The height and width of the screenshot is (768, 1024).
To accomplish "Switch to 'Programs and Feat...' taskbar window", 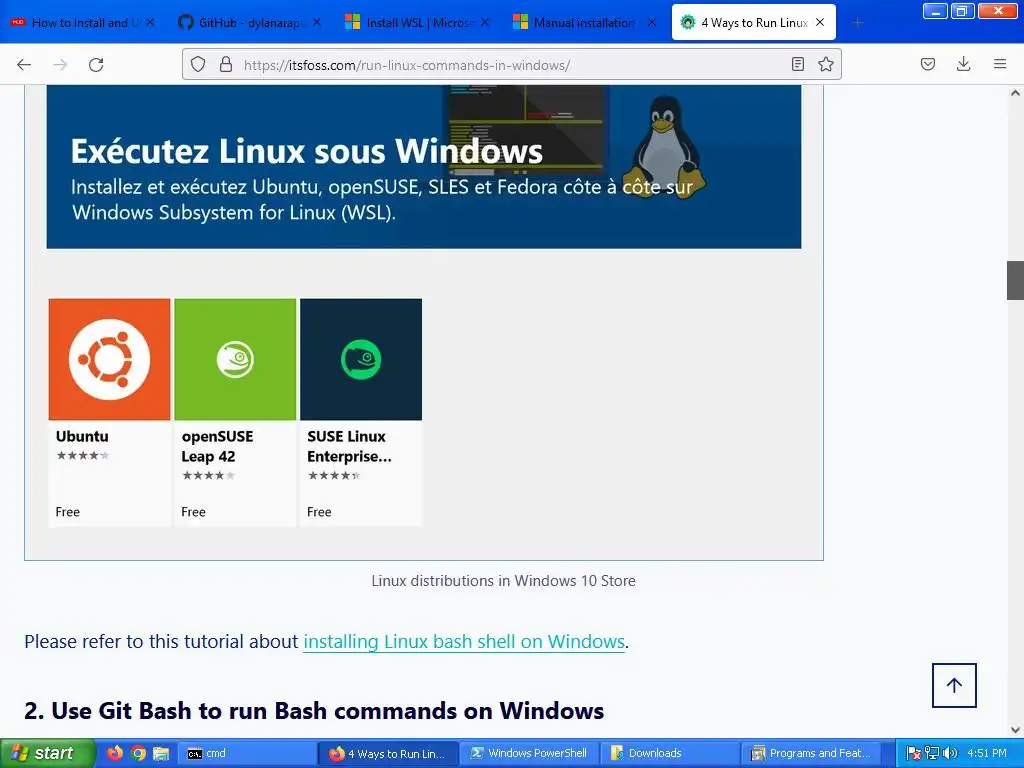I will coord(811,753).
